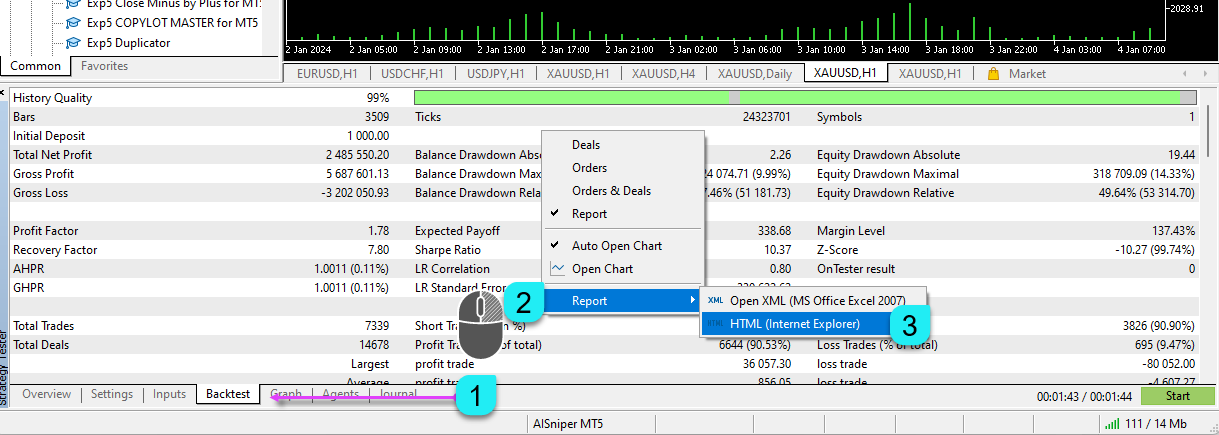
Task: Click the XML icon beside Open XML
Action: (715, 300)
